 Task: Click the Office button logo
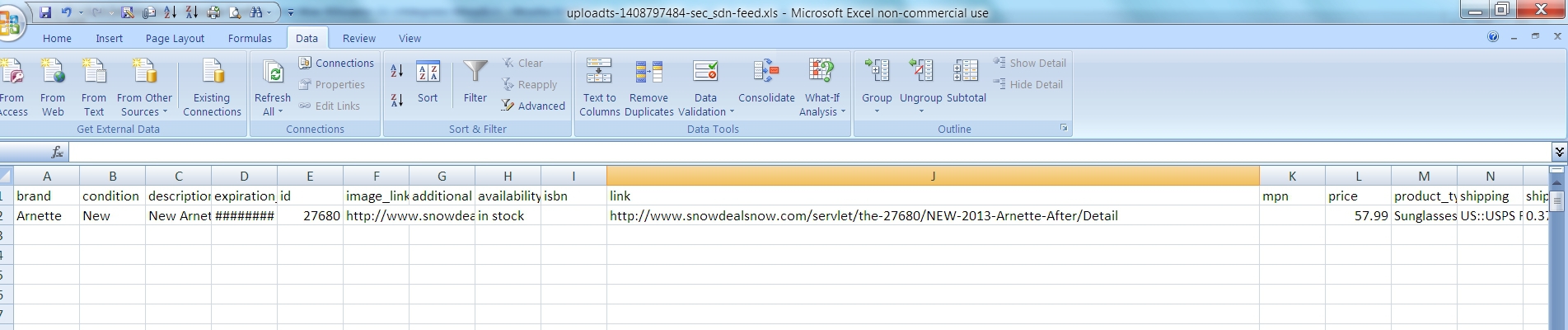[8, 22]
